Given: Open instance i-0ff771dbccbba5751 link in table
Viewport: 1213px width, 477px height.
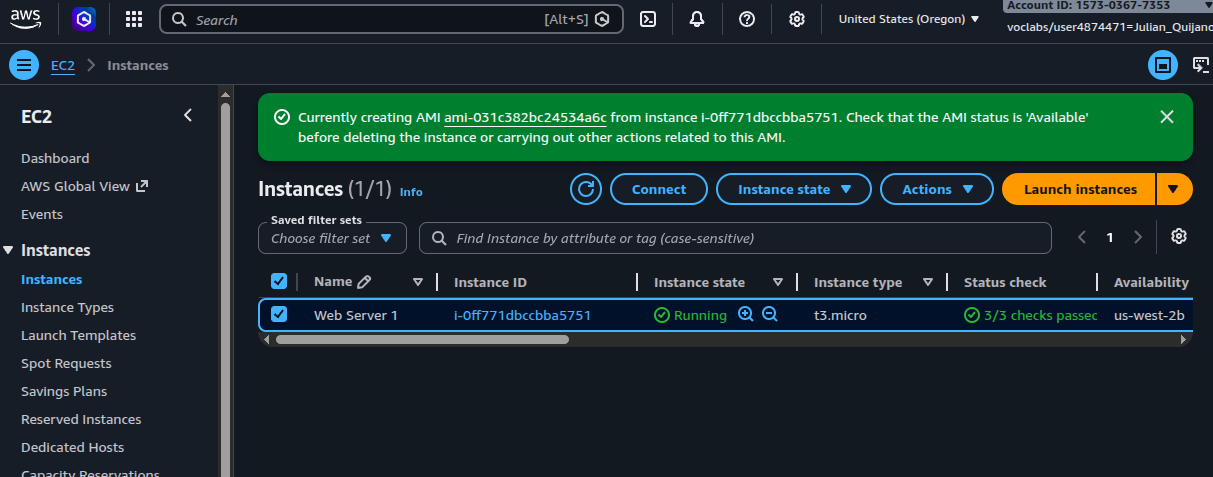Looking at the screenshot, I should [523, 315].
